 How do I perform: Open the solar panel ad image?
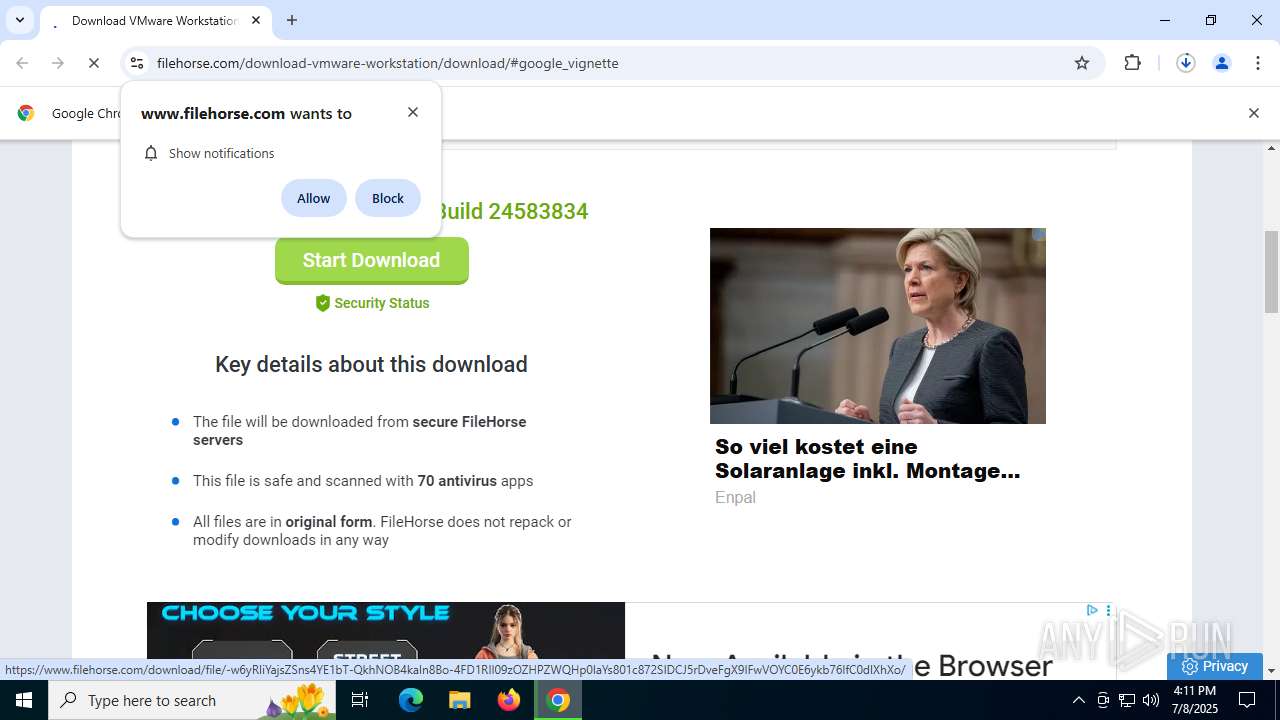click(x=878, y=326)
